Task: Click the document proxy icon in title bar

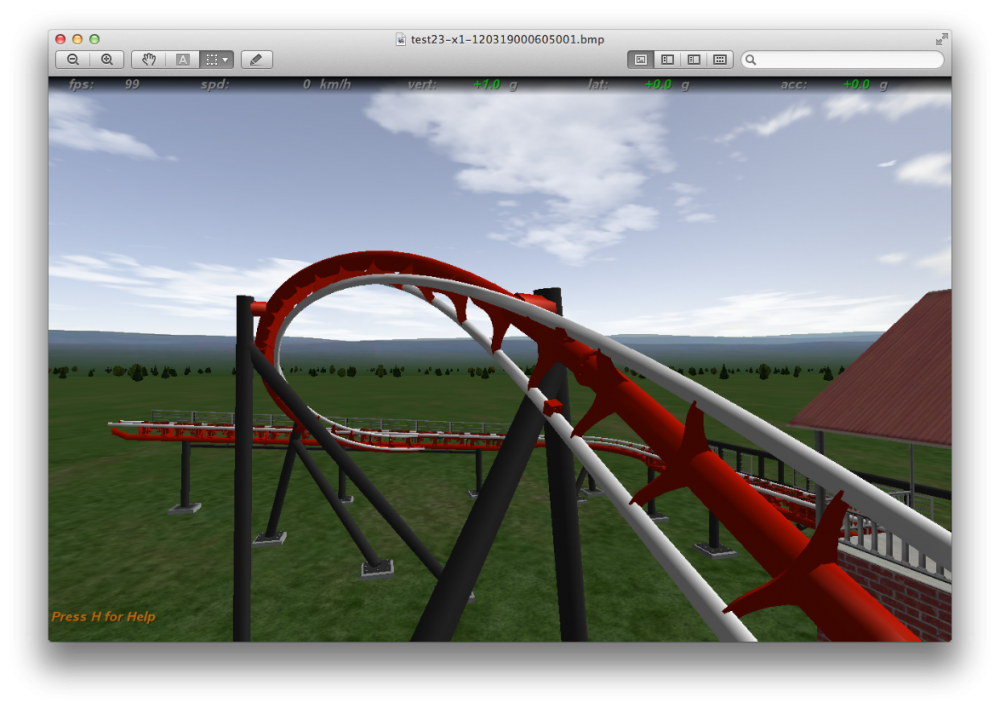Action: click(403, 39)
